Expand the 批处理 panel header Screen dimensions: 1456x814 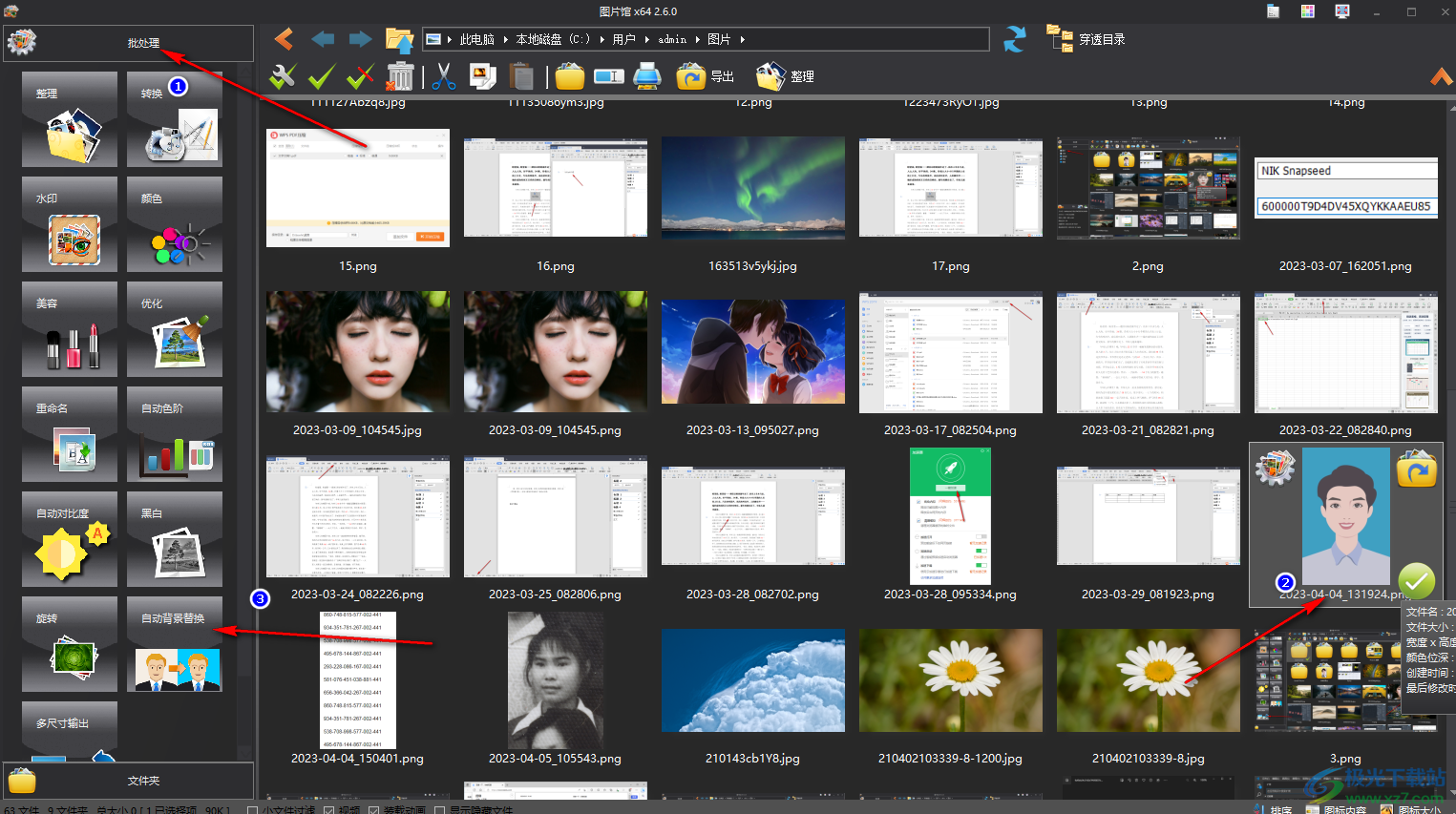tap(129, 43)
